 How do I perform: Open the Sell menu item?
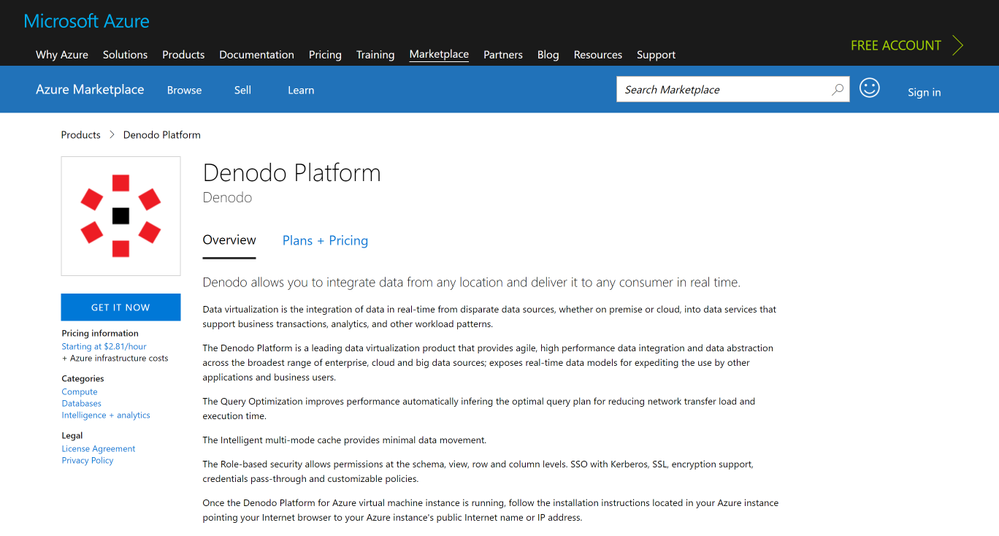pos(242,90)
